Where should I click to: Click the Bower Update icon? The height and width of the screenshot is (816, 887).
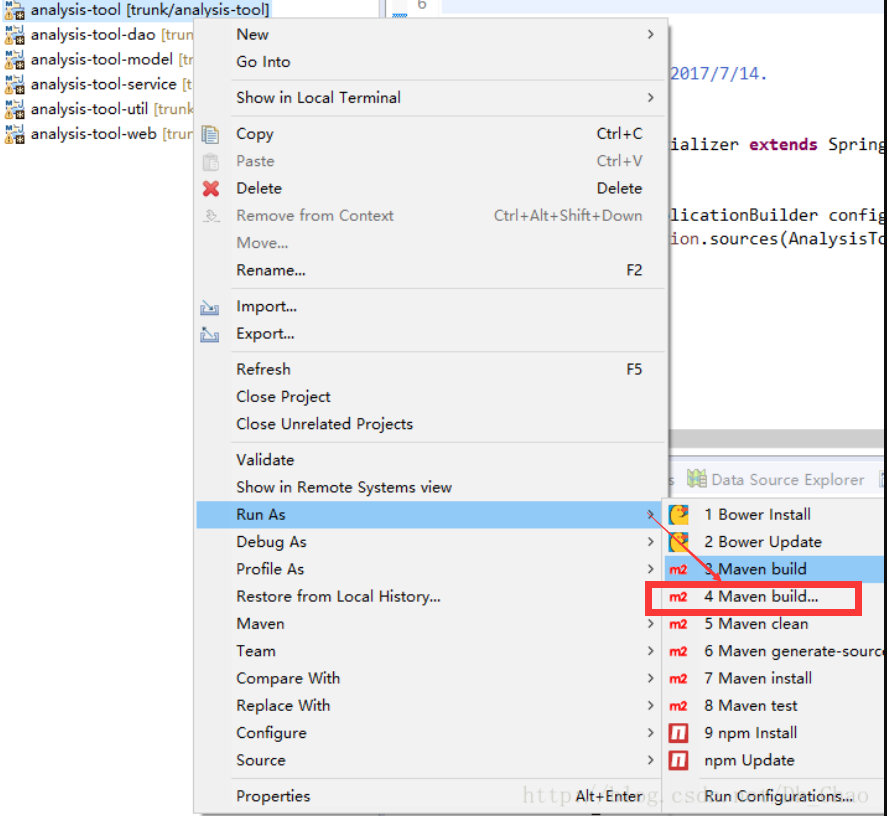coord(678,542)
